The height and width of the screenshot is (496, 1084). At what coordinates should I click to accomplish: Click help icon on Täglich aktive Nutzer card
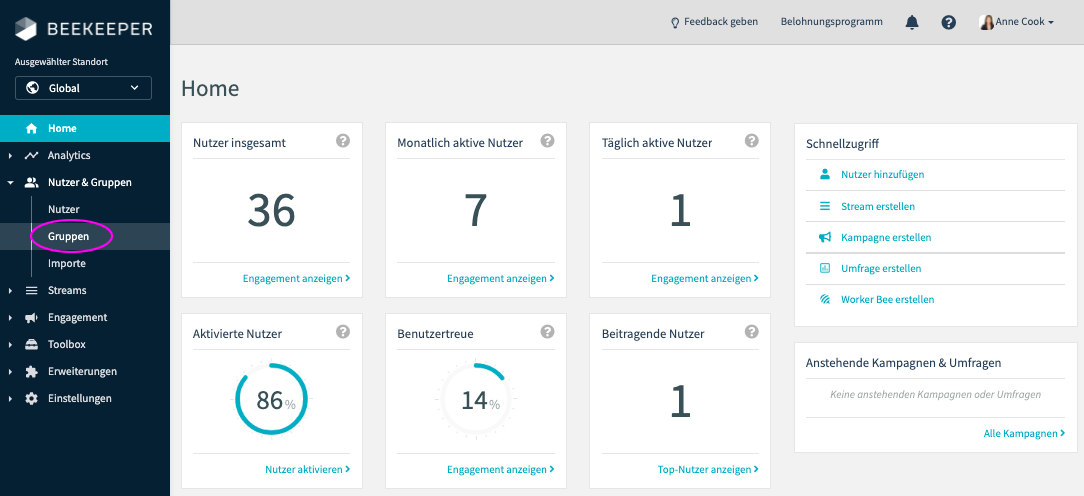point(751,141)
